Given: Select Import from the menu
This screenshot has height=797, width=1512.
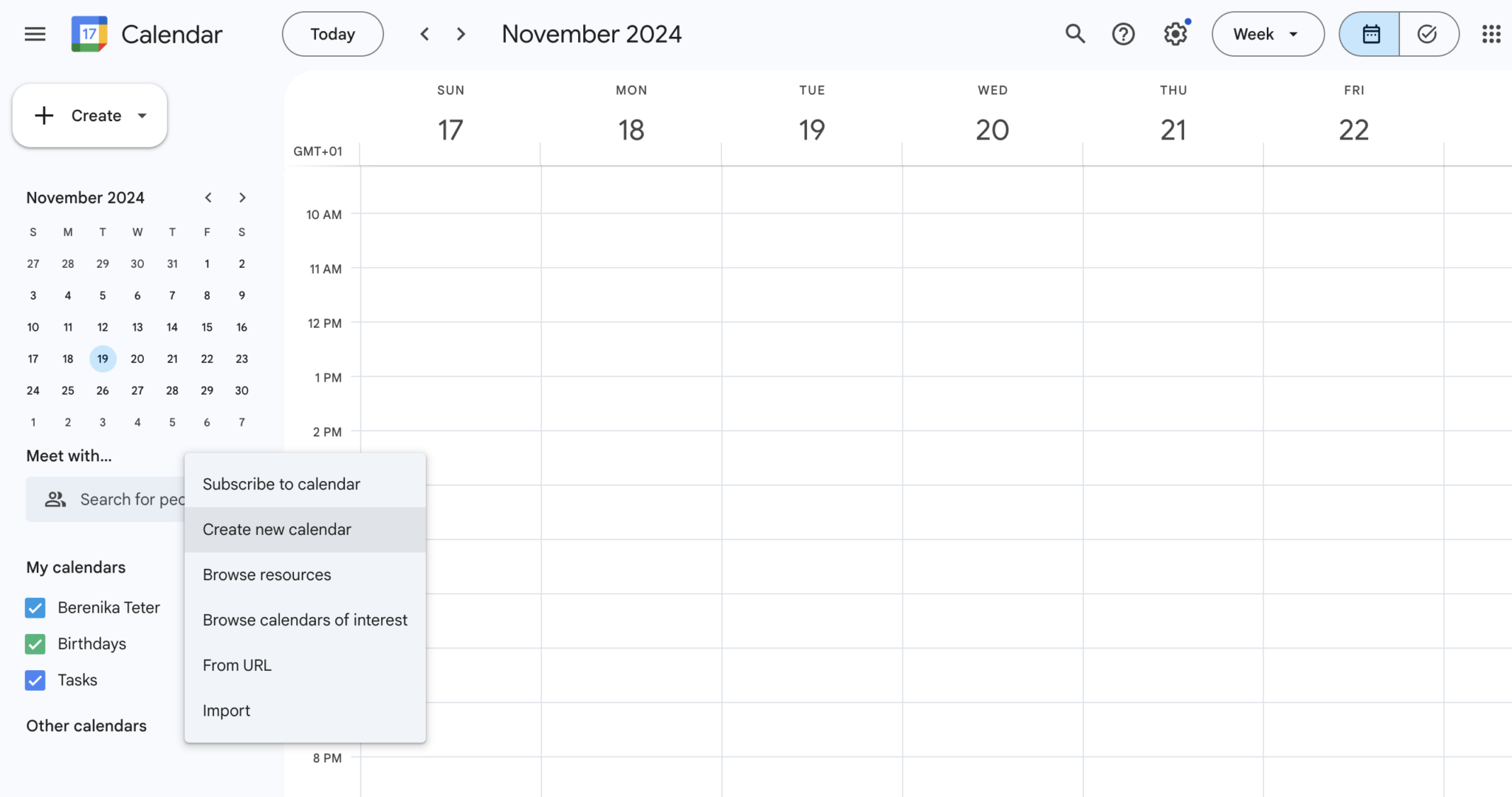Looking at the screenshot, I should pos(227,711).
